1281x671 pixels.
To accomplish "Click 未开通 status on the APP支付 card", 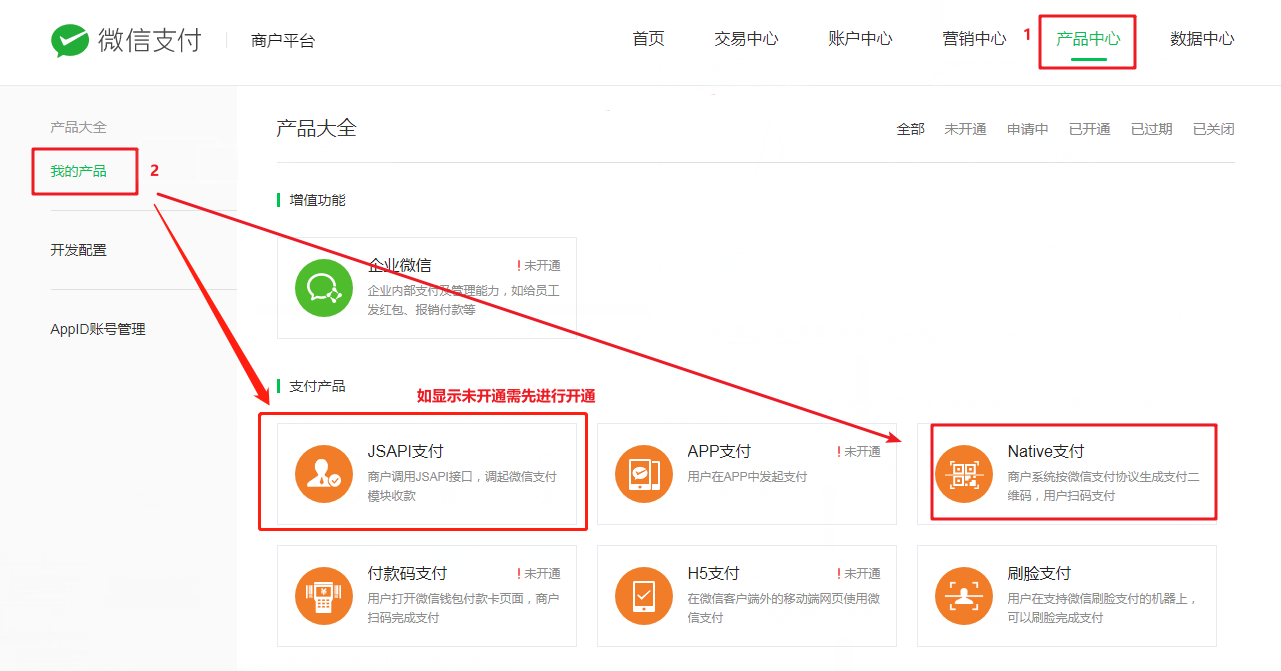I will (x=859, y=452).
